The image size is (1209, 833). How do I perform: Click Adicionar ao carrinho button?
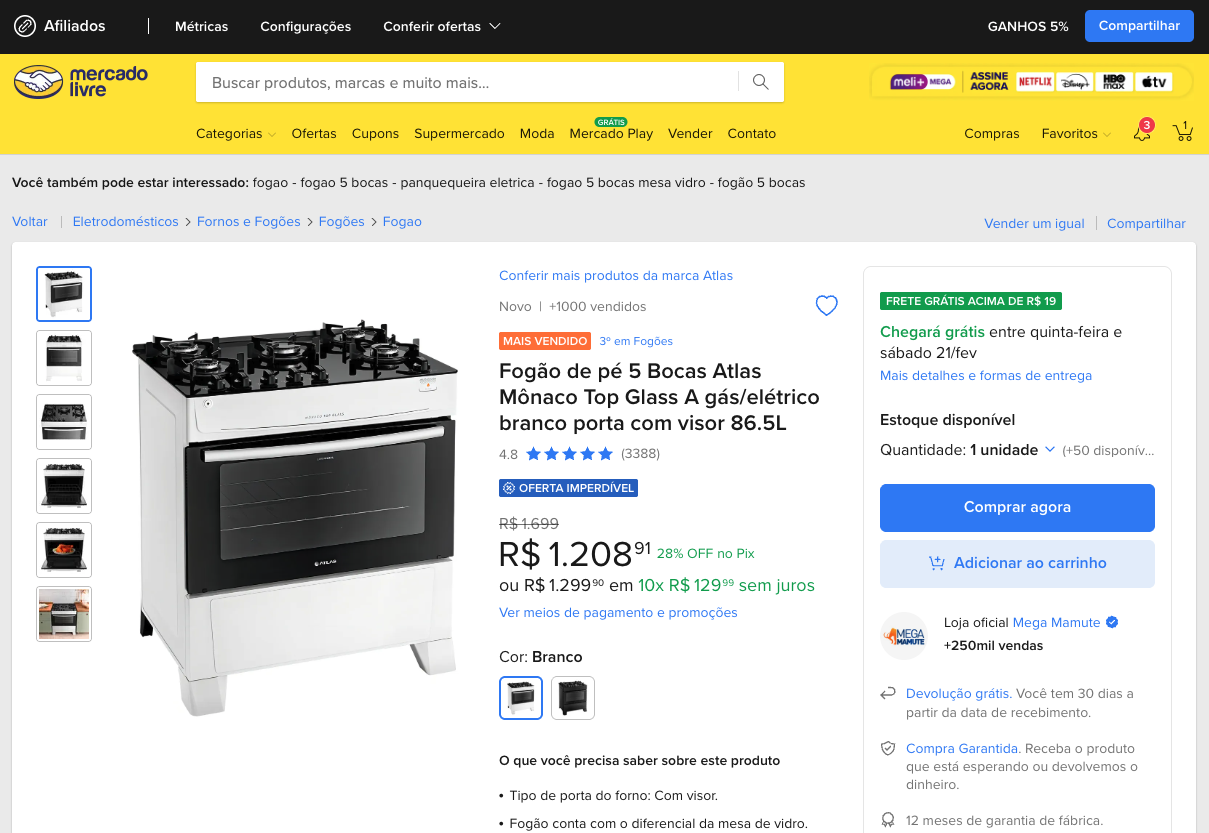click(x=1017, y=563)
